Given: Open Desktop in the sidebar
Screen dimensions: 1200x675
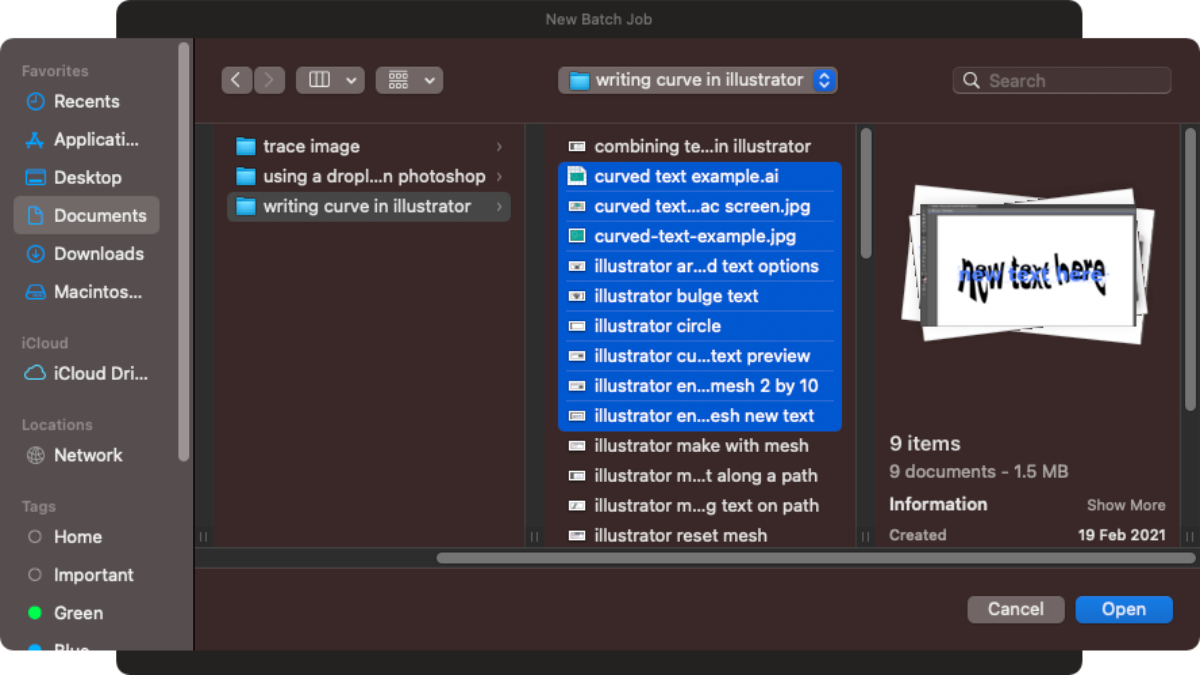Looking at the screenshot, I should click(x=86, y=177).
